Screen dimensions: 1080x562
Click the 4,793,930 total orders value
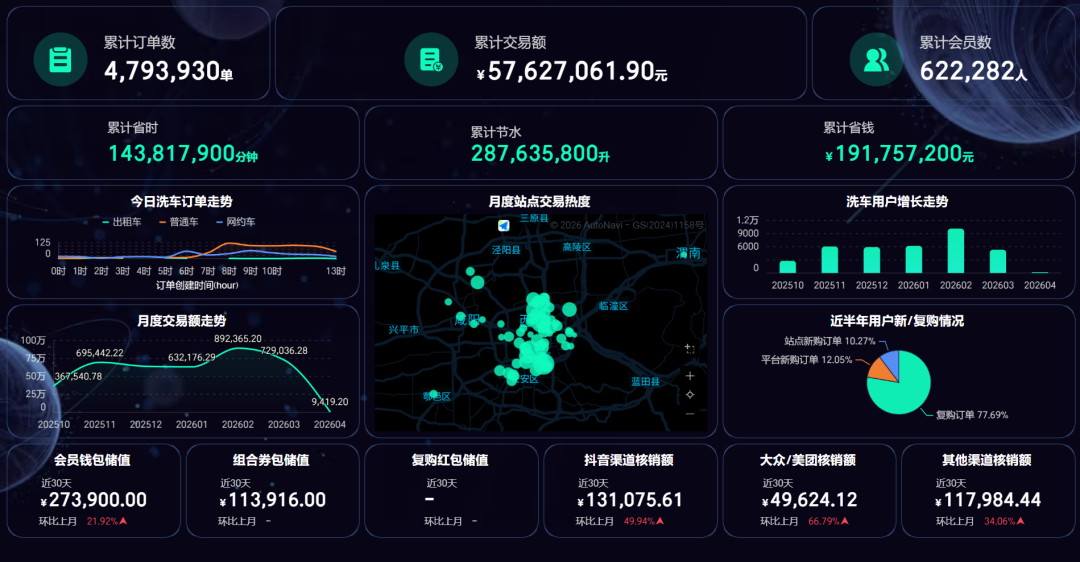[169, 71]
